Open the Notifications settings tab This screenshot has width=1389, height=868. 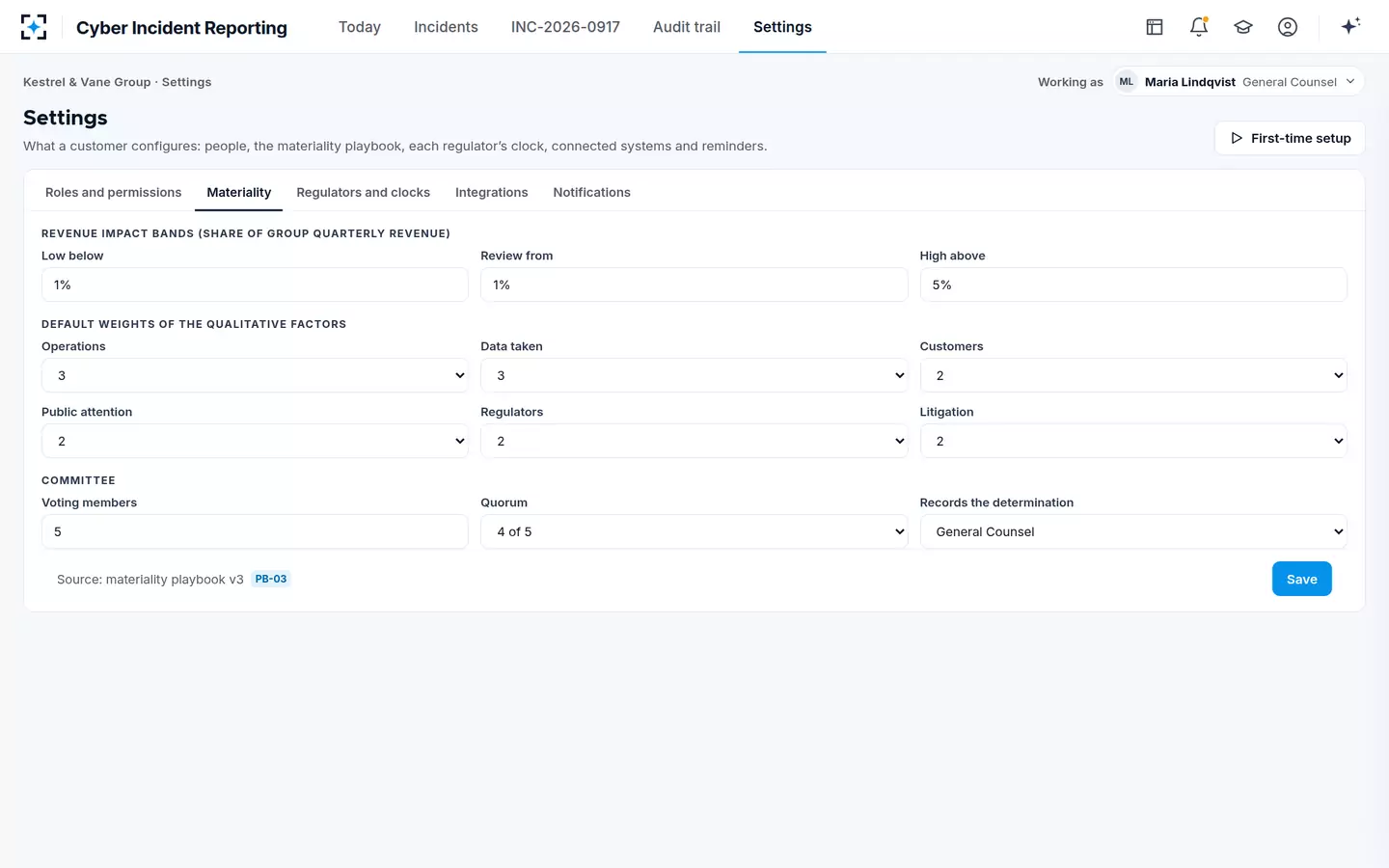tap(592, 192)
